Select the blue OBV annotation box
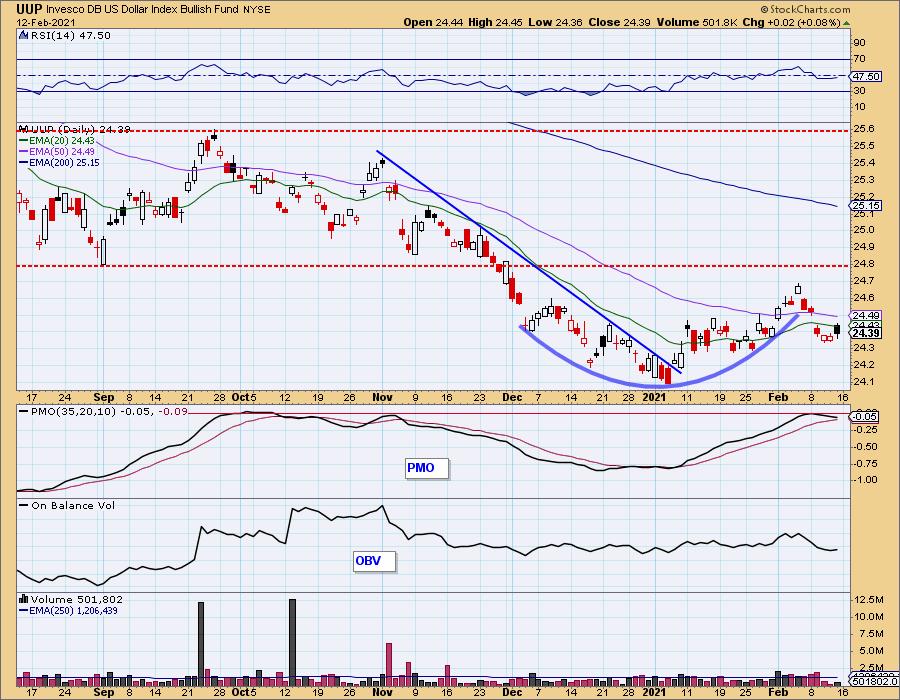The image size is (900, 700). click(374, 561)
